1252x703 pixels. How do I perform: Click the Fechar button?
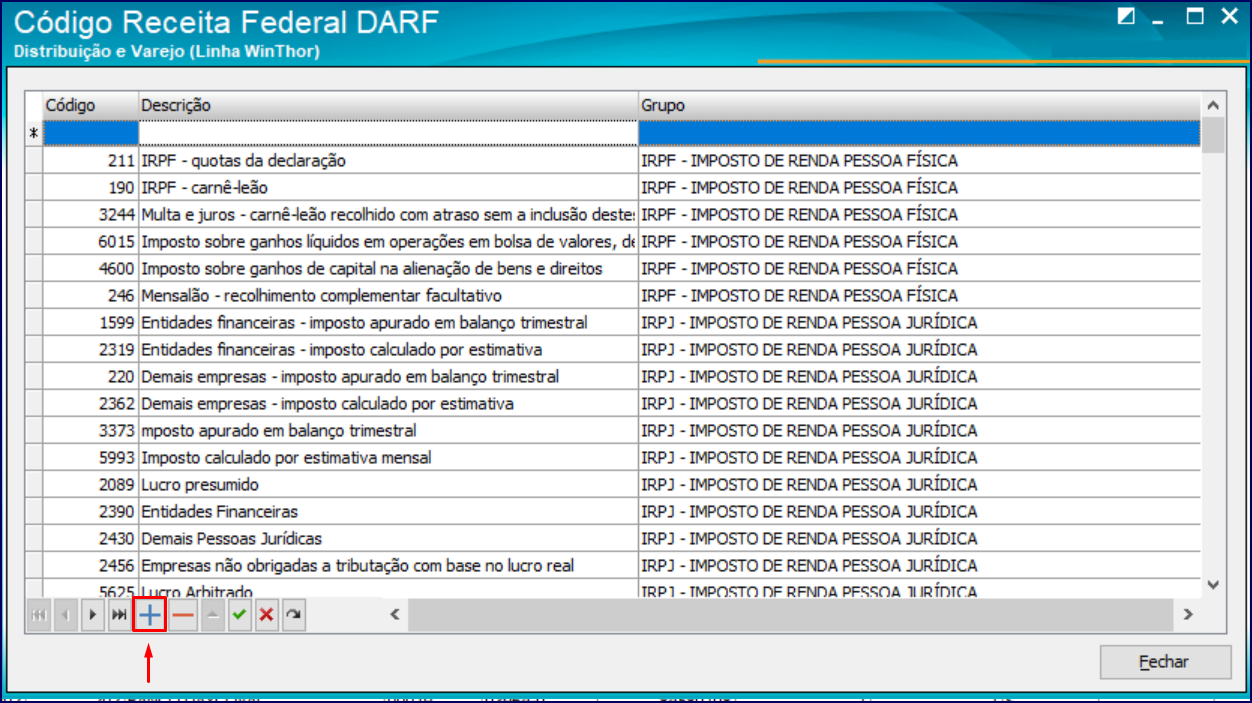pyautogui.click(x=1164, y=662)
